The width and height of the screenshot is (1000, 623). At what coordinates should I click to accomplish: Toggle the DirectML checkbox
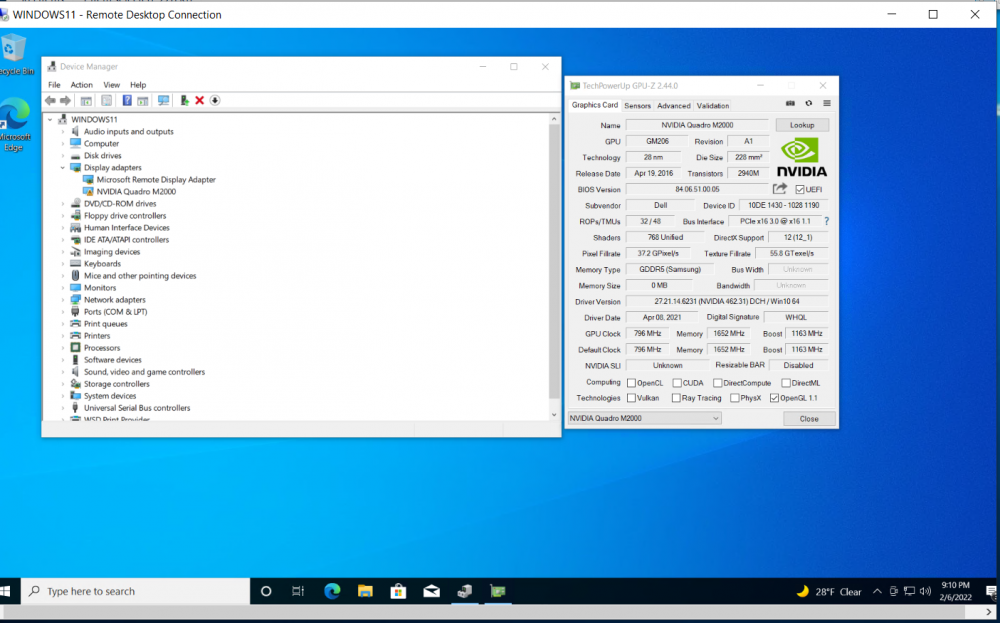pos(786,383)
